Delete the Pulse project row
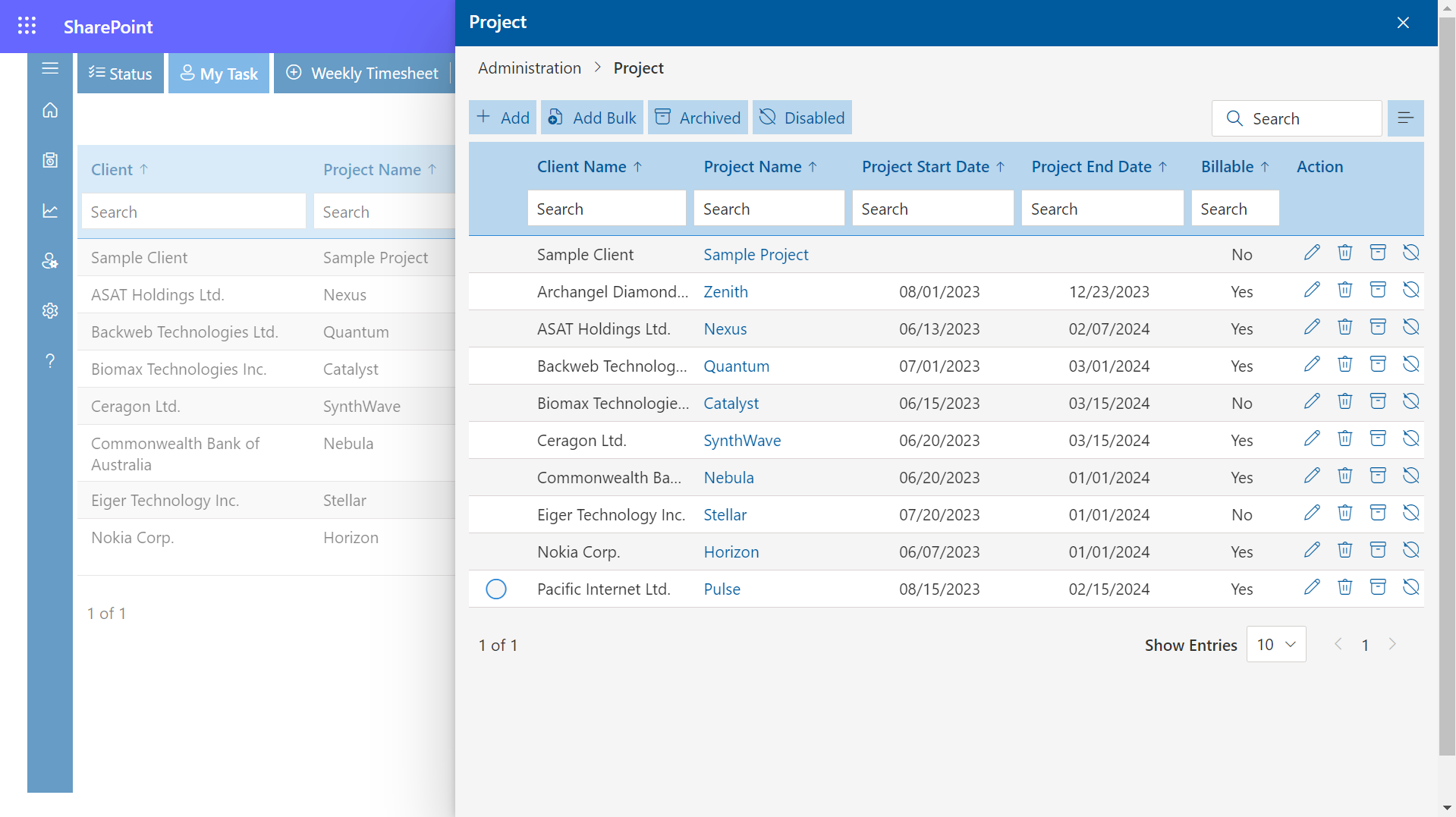The width and height of the screenshot is (1456, 817). coord(1345,587)
